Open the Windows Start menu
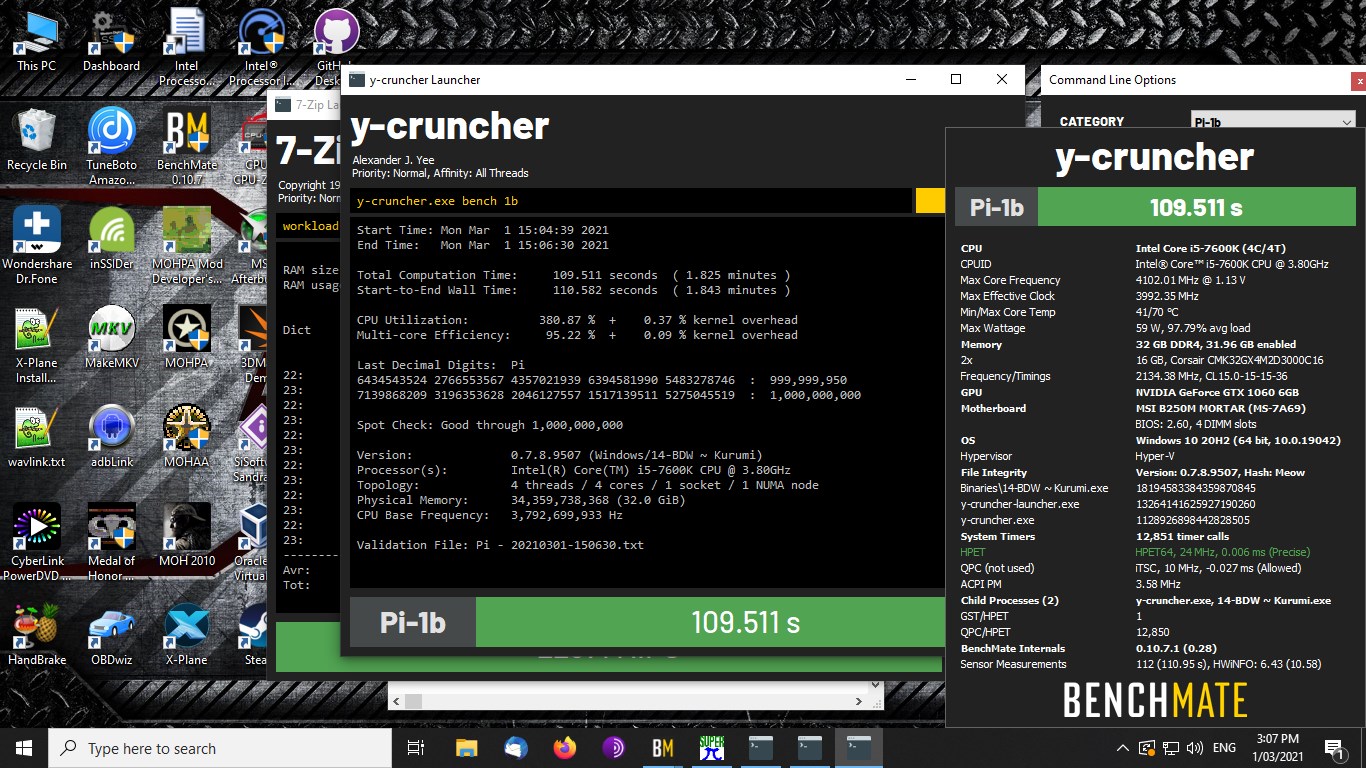Screen dimensions: 1366x768 (24, 748)
